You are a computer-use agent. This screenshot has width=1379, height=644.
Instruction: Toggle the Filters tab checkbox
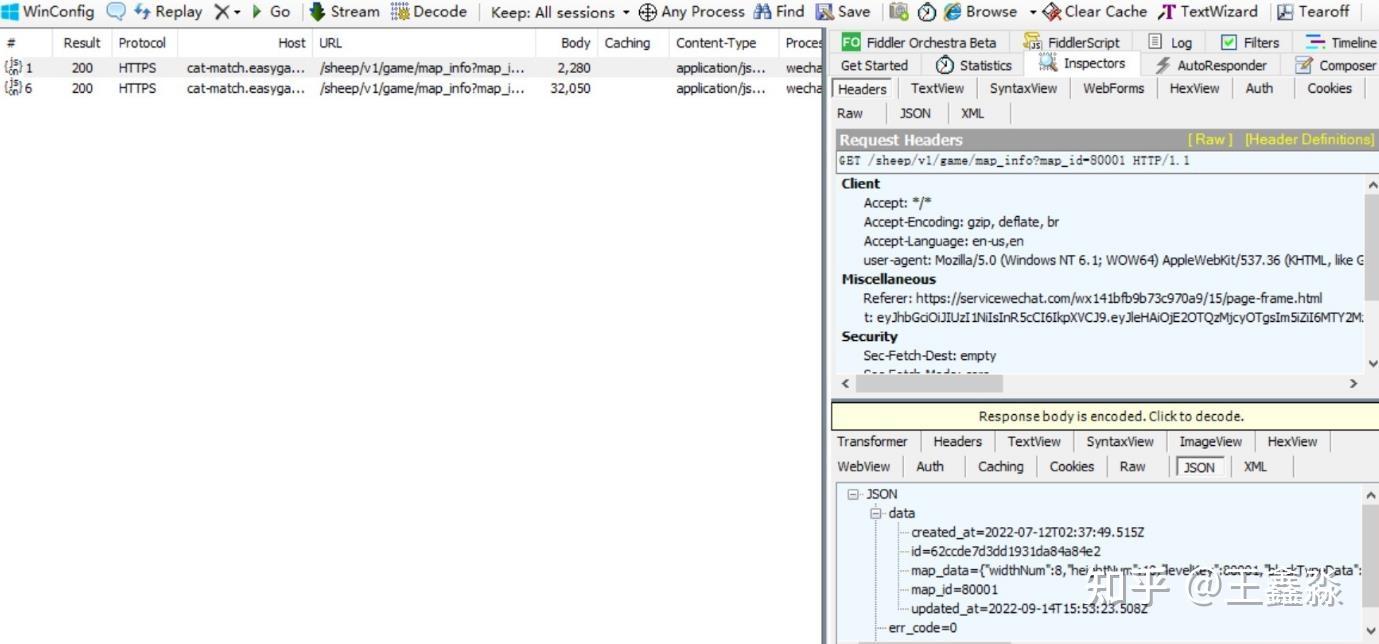1229,42
